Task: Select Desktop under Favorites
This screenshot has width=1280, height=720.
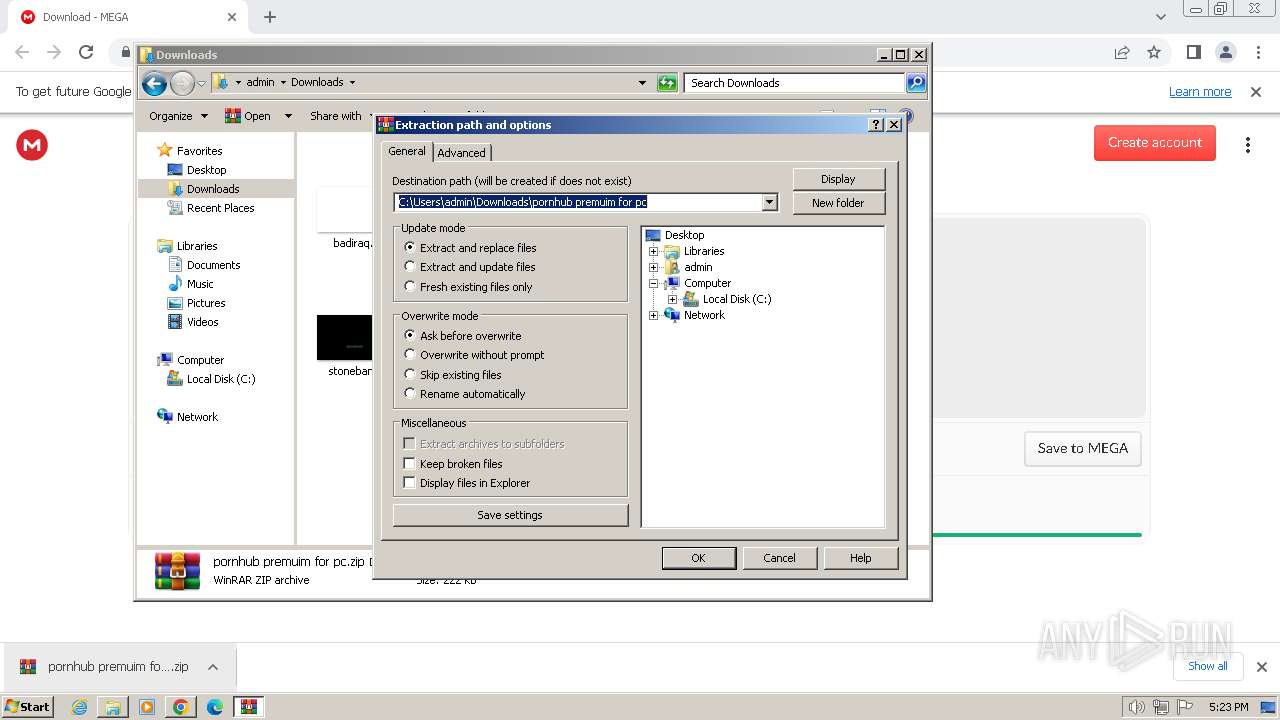Action: 206,170
